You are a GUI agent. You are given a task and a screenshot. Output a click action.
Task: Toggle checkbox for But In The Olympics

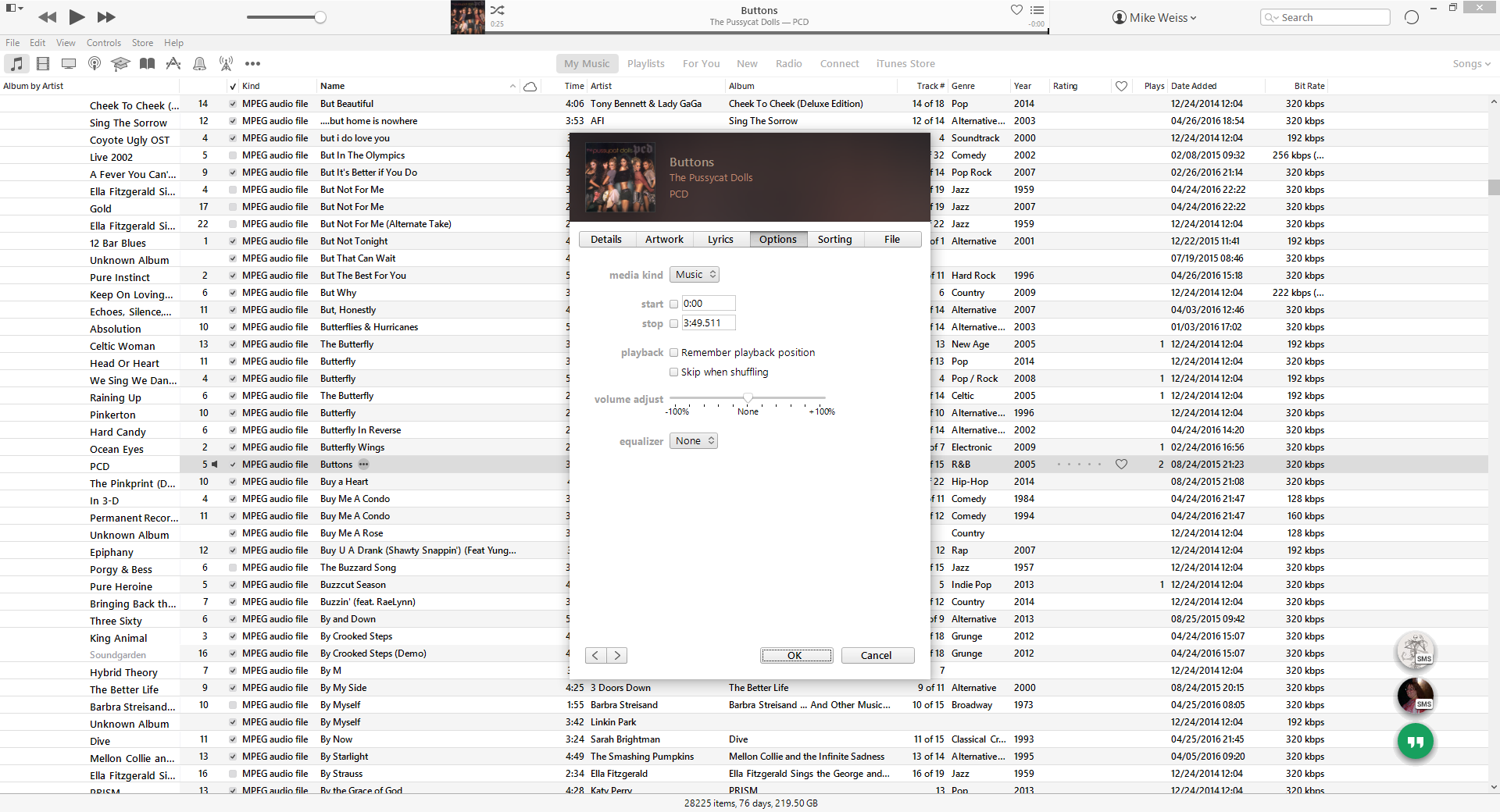[233, 155]
